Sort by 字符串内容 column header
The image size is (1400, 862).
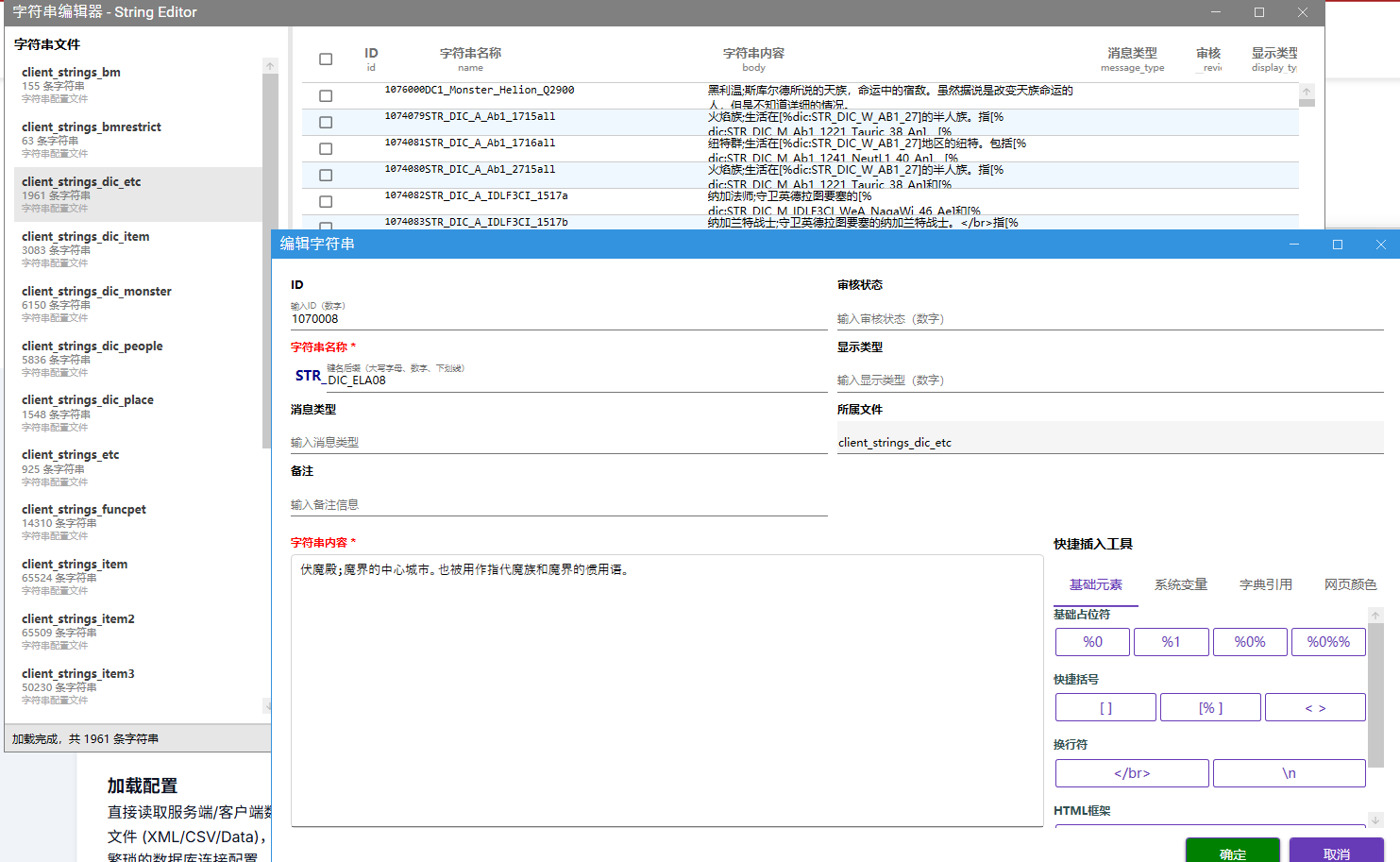(x=753, y=59)
